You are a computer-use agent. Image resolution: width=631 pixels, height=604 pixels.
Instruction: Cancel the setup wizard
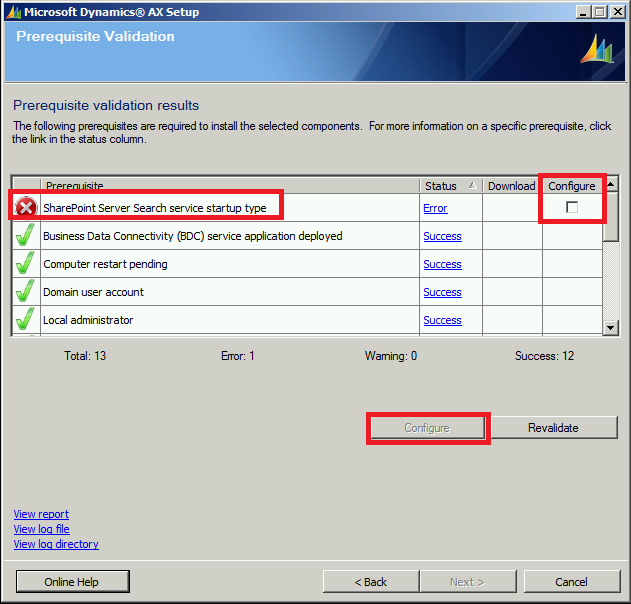tap(571, 581)
